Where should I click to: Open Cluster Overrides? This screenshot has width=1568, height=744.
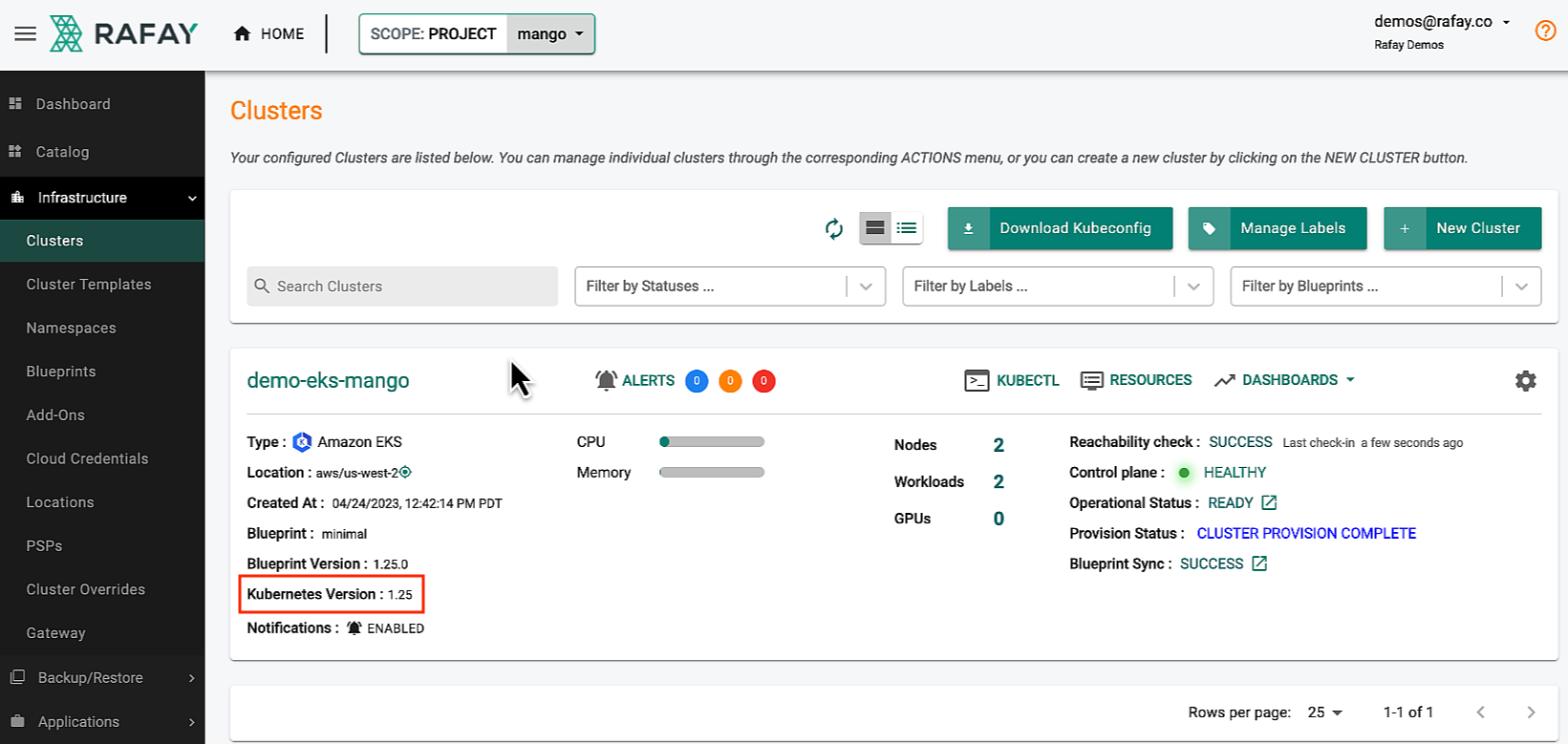[102, 589]
